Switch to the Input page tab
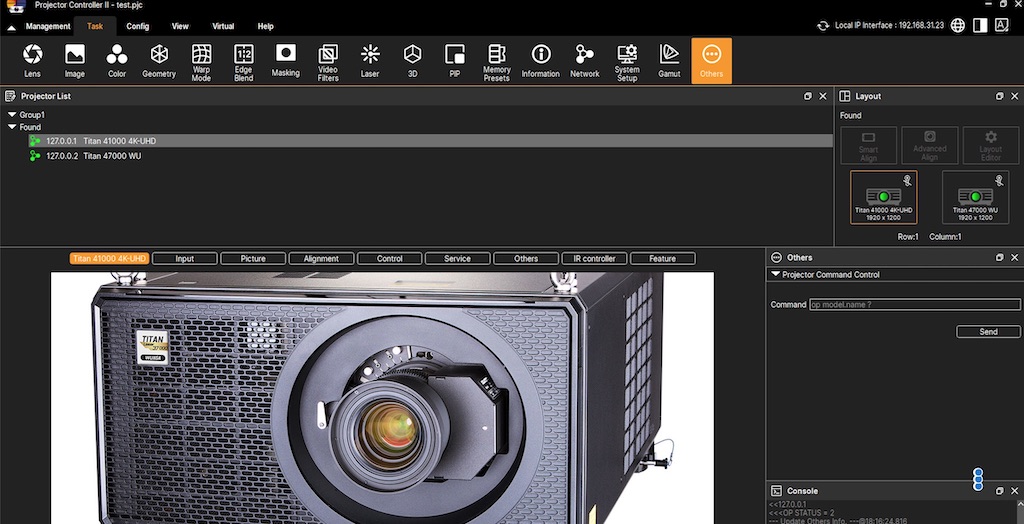 (x=185, y=259)
